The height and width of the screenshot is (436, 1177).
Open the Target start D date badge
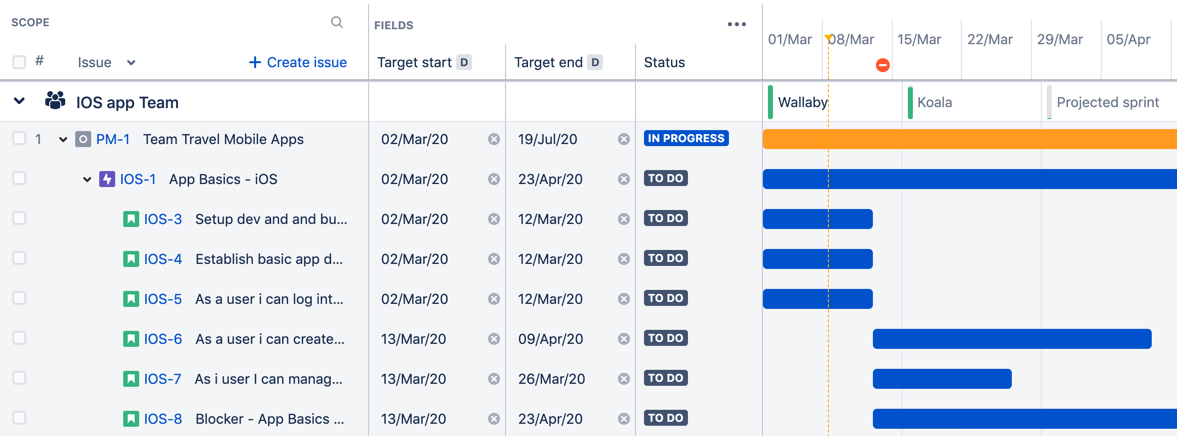(465, 62)
